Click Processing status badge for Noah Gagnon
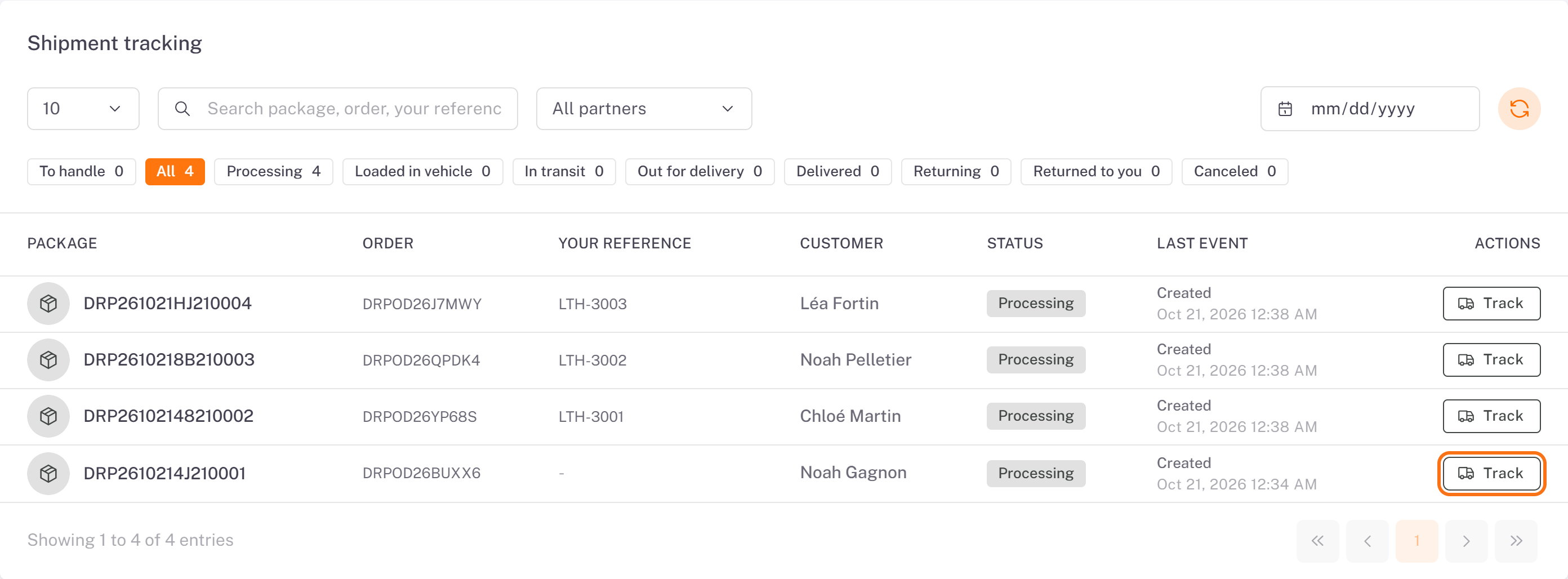The image size is (1568, 579). pyautogui.click(x=1035, y=473)
